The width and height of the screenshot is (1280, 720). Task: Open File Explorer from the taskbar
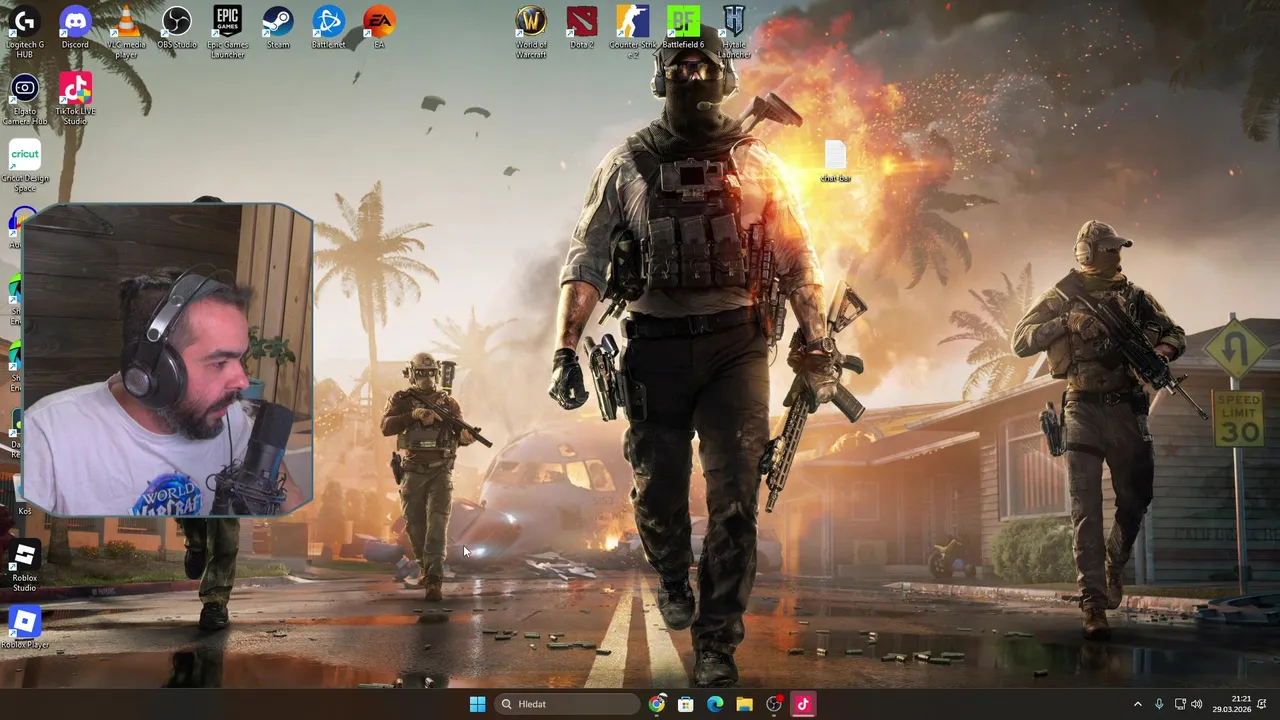[744, 704]
